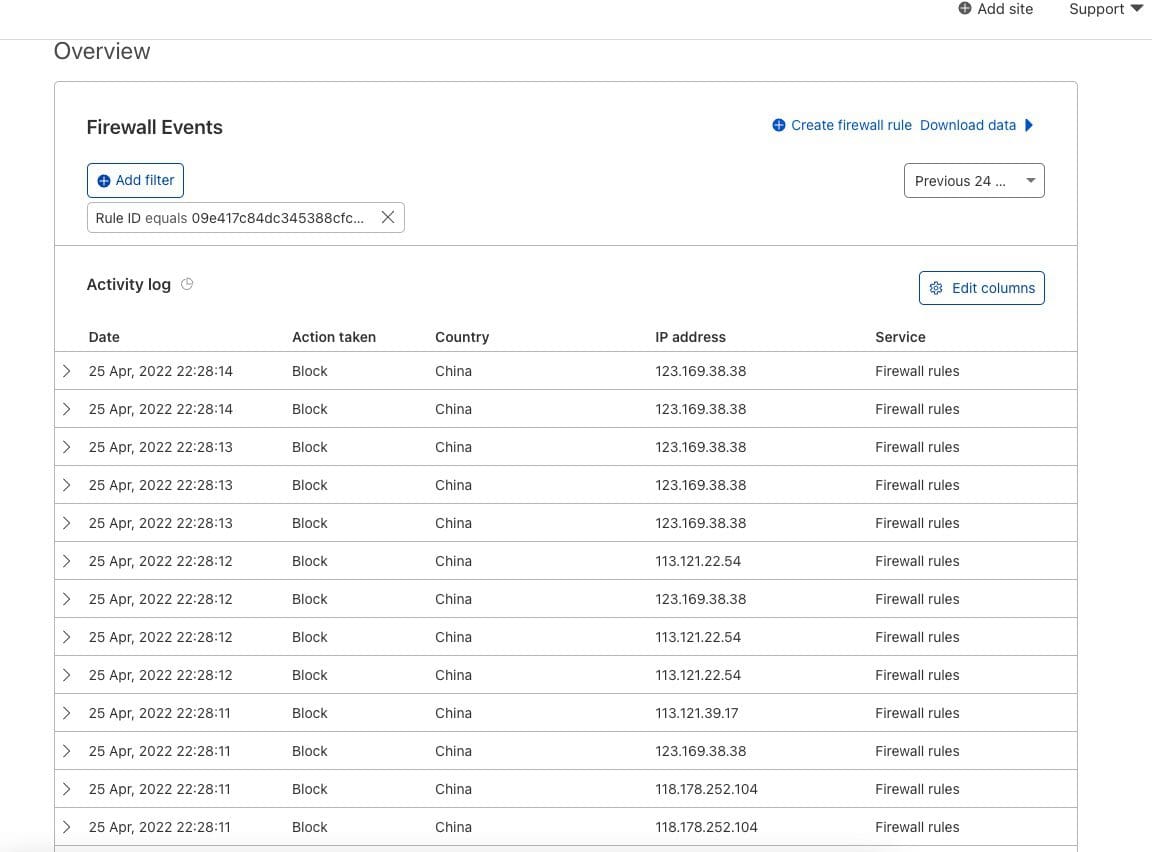Click the Add filter button
Image resolution: width=1152 pixels, height=852 pixels.
[x=135, y=180]
